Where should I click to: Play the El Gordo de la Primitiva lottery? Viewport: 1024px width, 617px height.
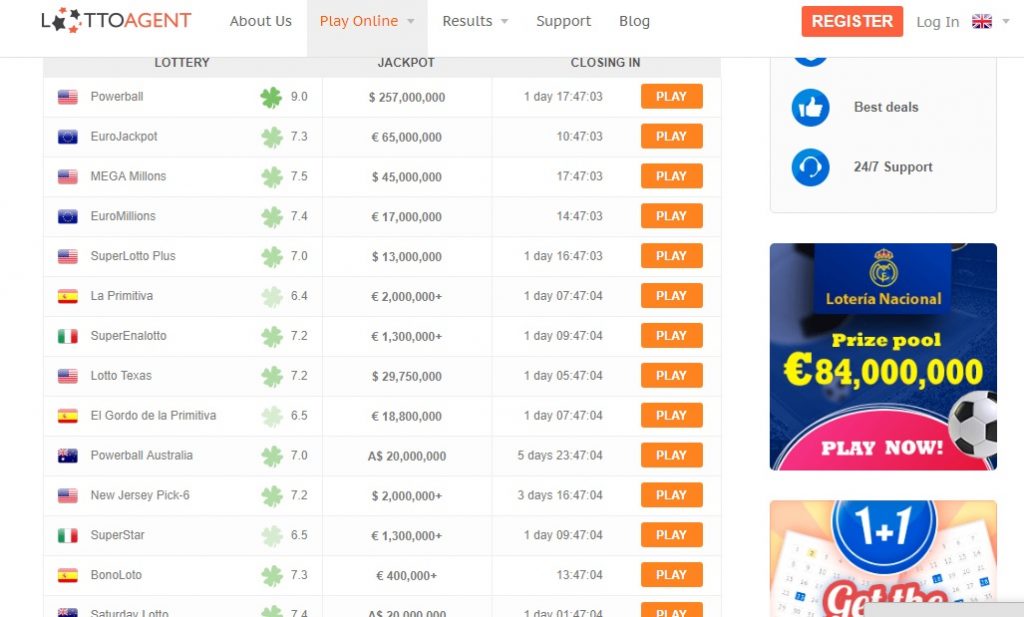click(671, 415)
